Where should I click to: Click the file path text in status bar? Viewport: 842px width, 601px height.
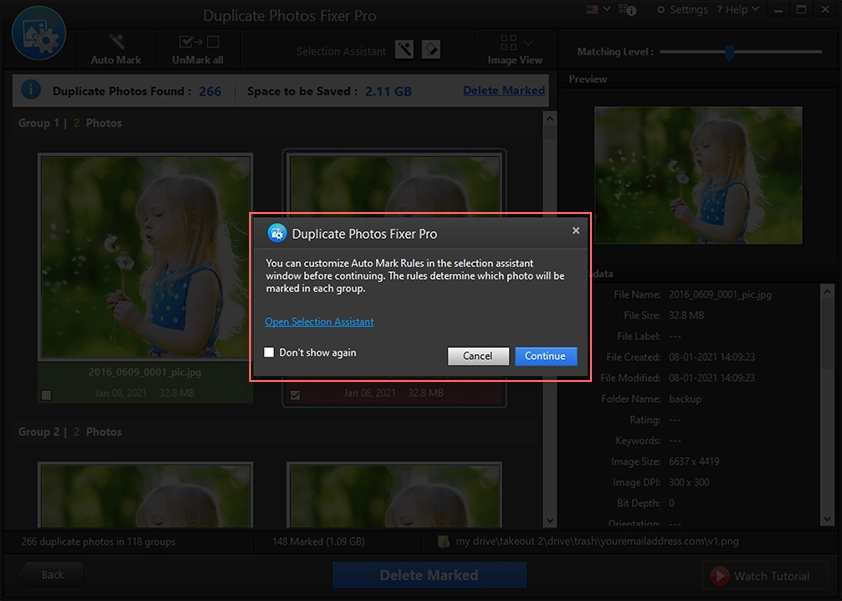(x=597, y=541)
